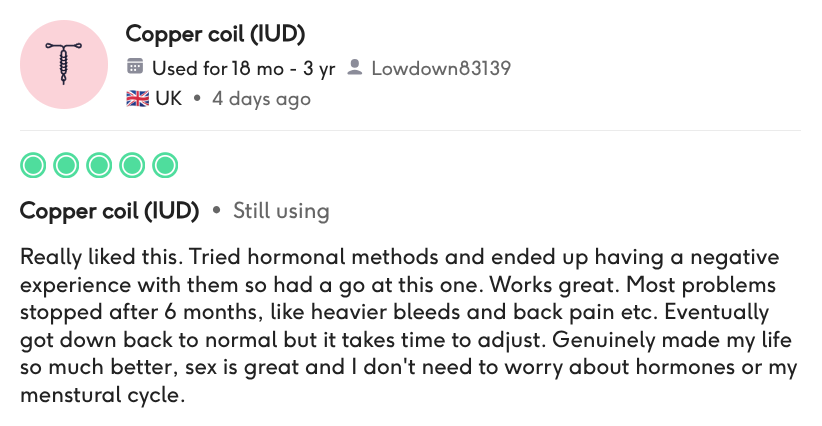Click the calendar icon beside usage duration

click(x=135, y=67)
